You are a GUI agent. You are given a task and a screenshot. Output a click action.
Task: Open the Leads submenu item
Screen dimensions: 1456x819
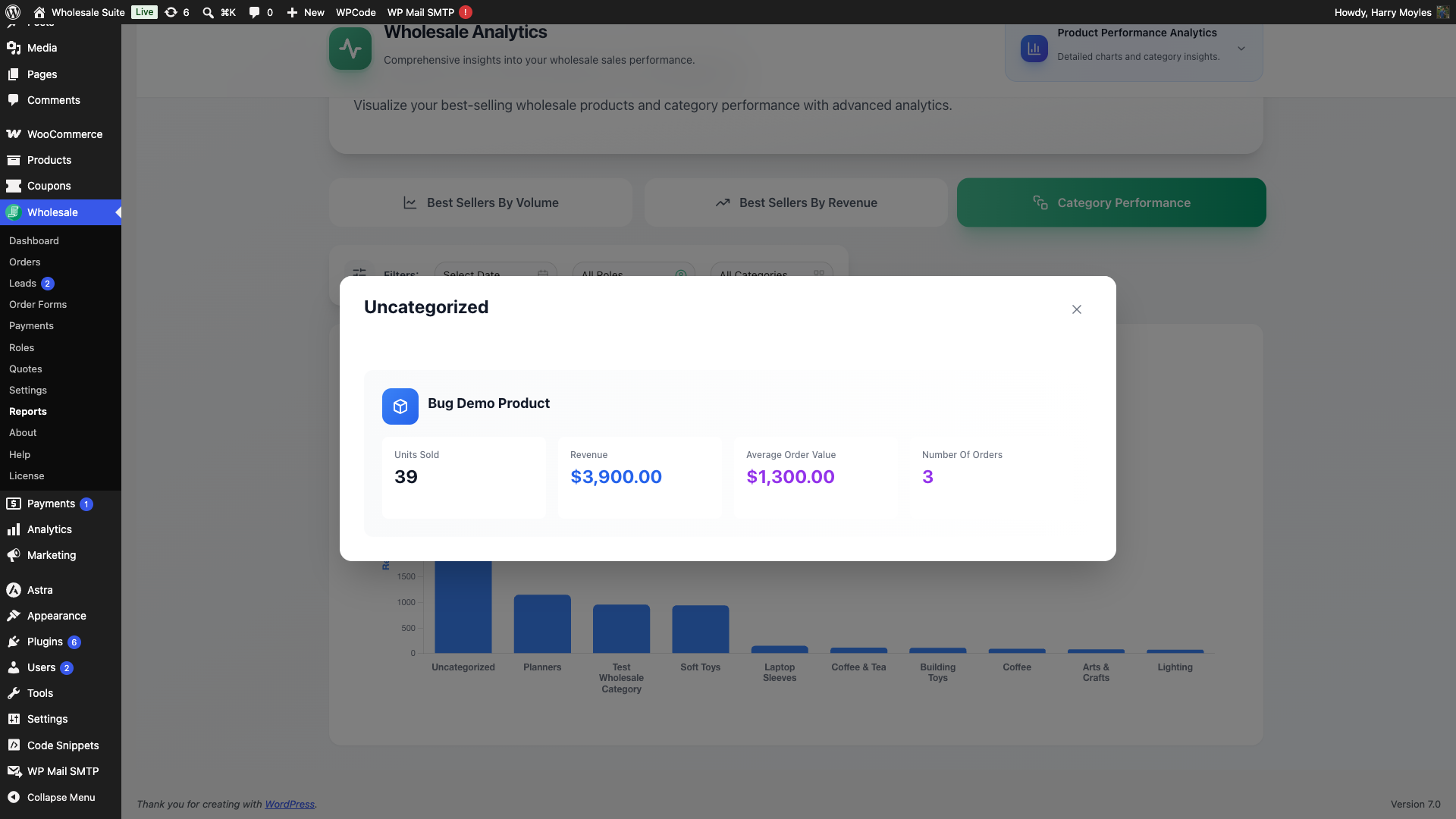coord(23,283)
